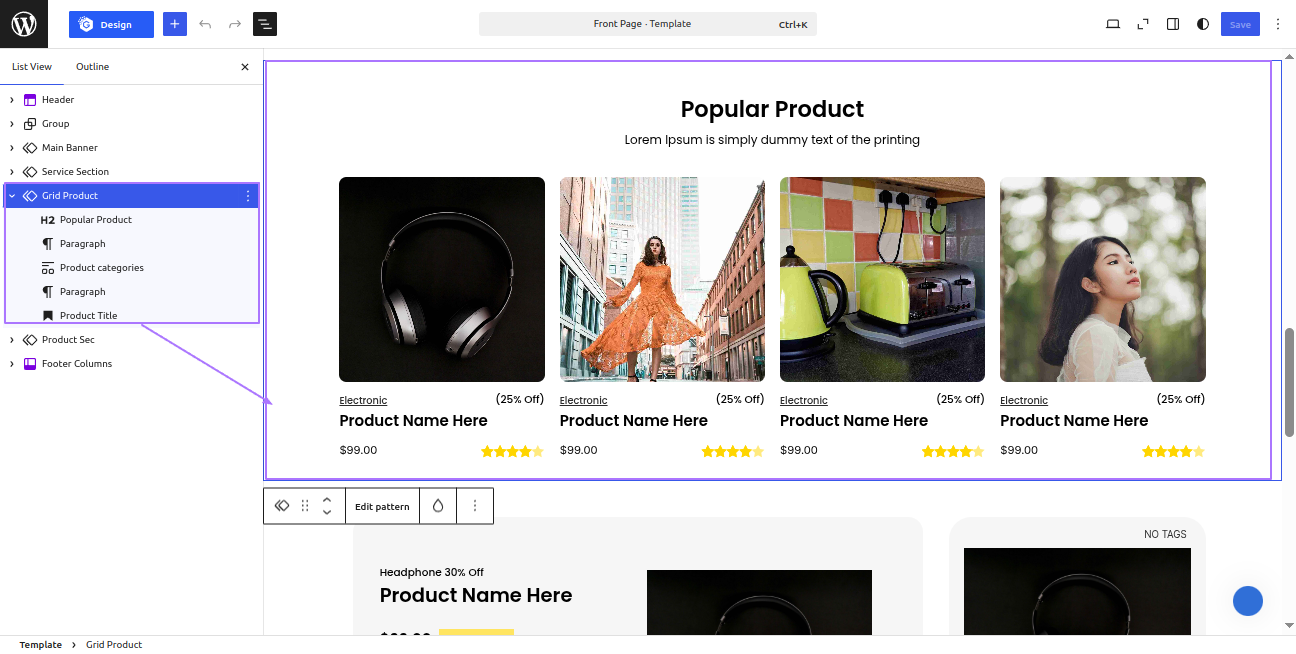The width and height of the screenshot is (1296, 654).
Task: Expand the Header tree item
Action: point(12,100)
